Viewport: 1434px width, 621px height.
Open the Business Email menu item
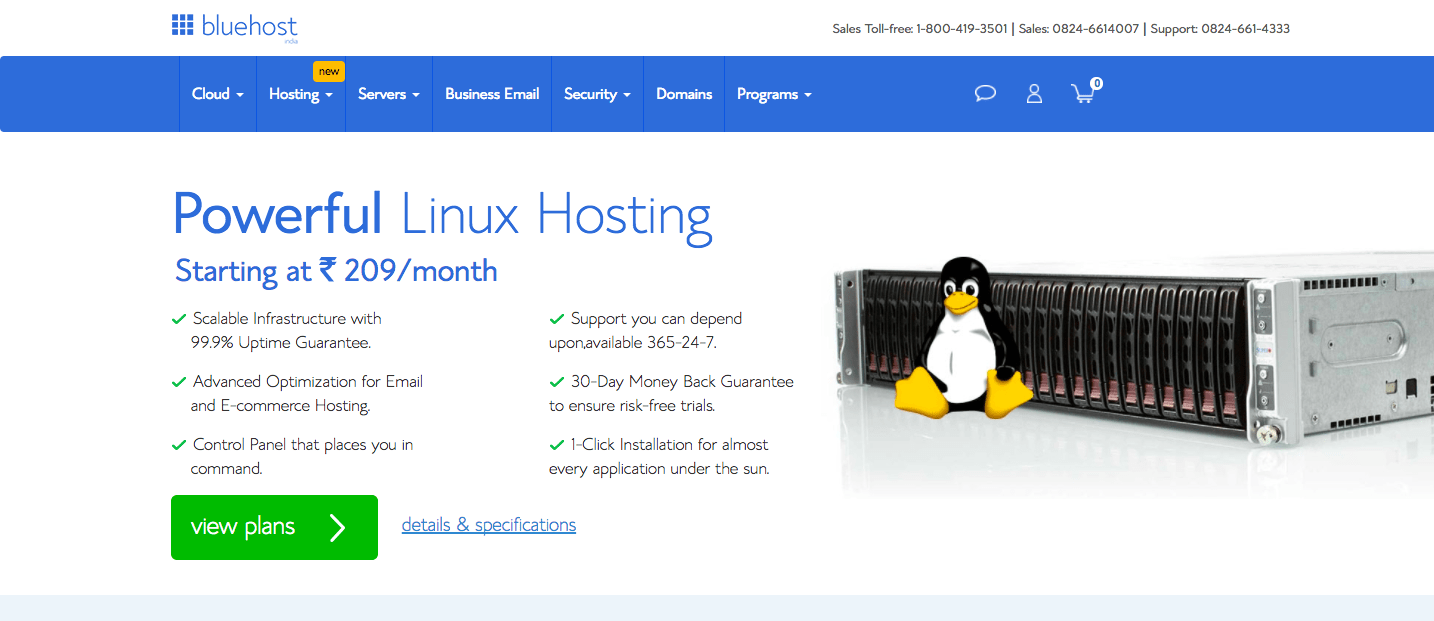click(x=492, y=94)
